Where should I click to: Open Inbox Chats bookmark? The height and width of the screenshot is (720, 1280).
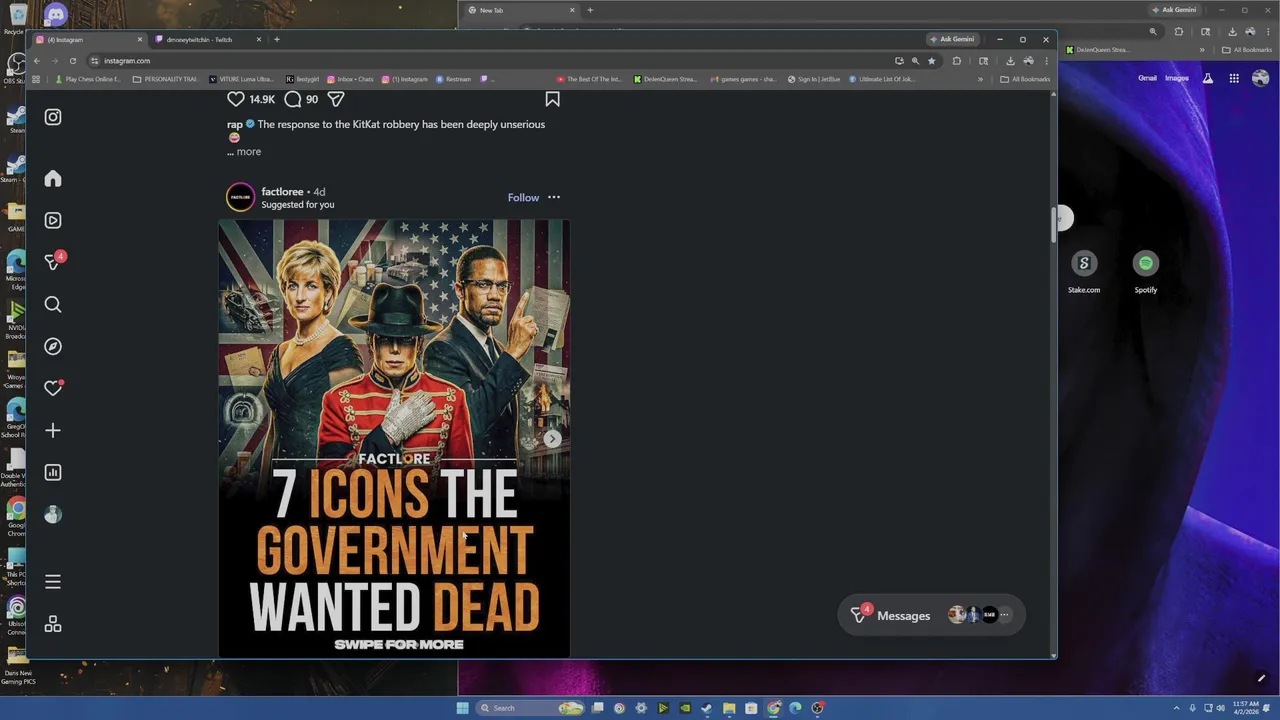pyautogui.click(x=350, y=79)
